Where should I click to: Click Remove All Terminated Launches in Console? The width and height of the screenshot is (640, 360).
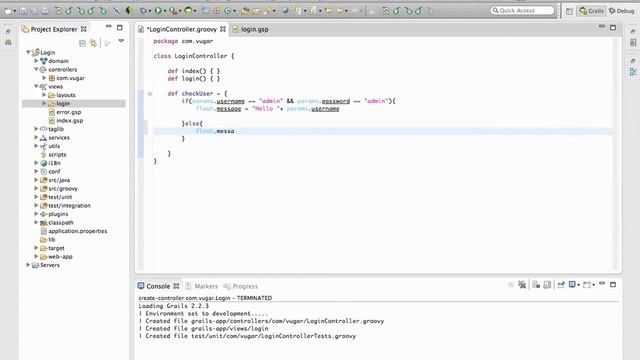tap(522, 284)
